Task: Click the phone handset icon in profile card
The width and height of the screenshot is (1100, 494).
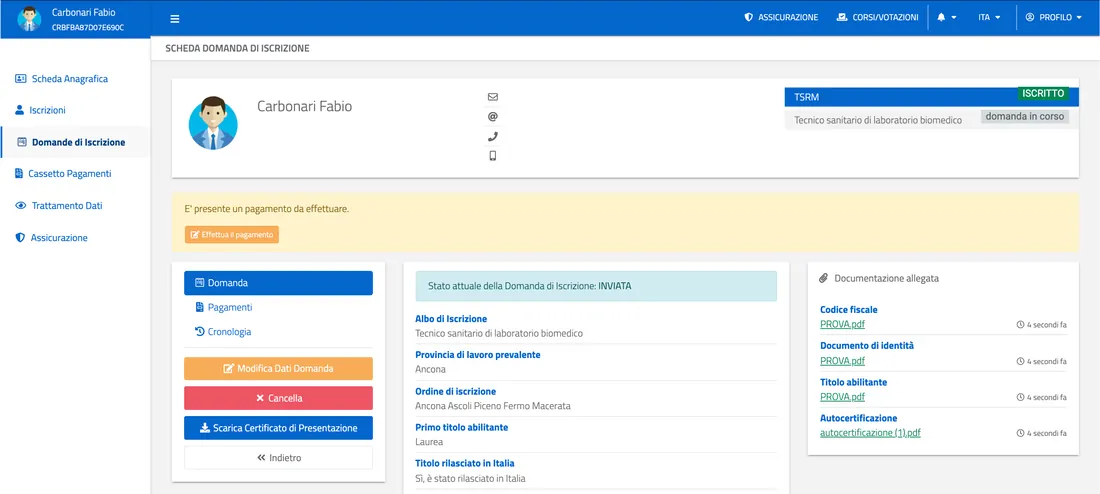Action: (492, 136)
